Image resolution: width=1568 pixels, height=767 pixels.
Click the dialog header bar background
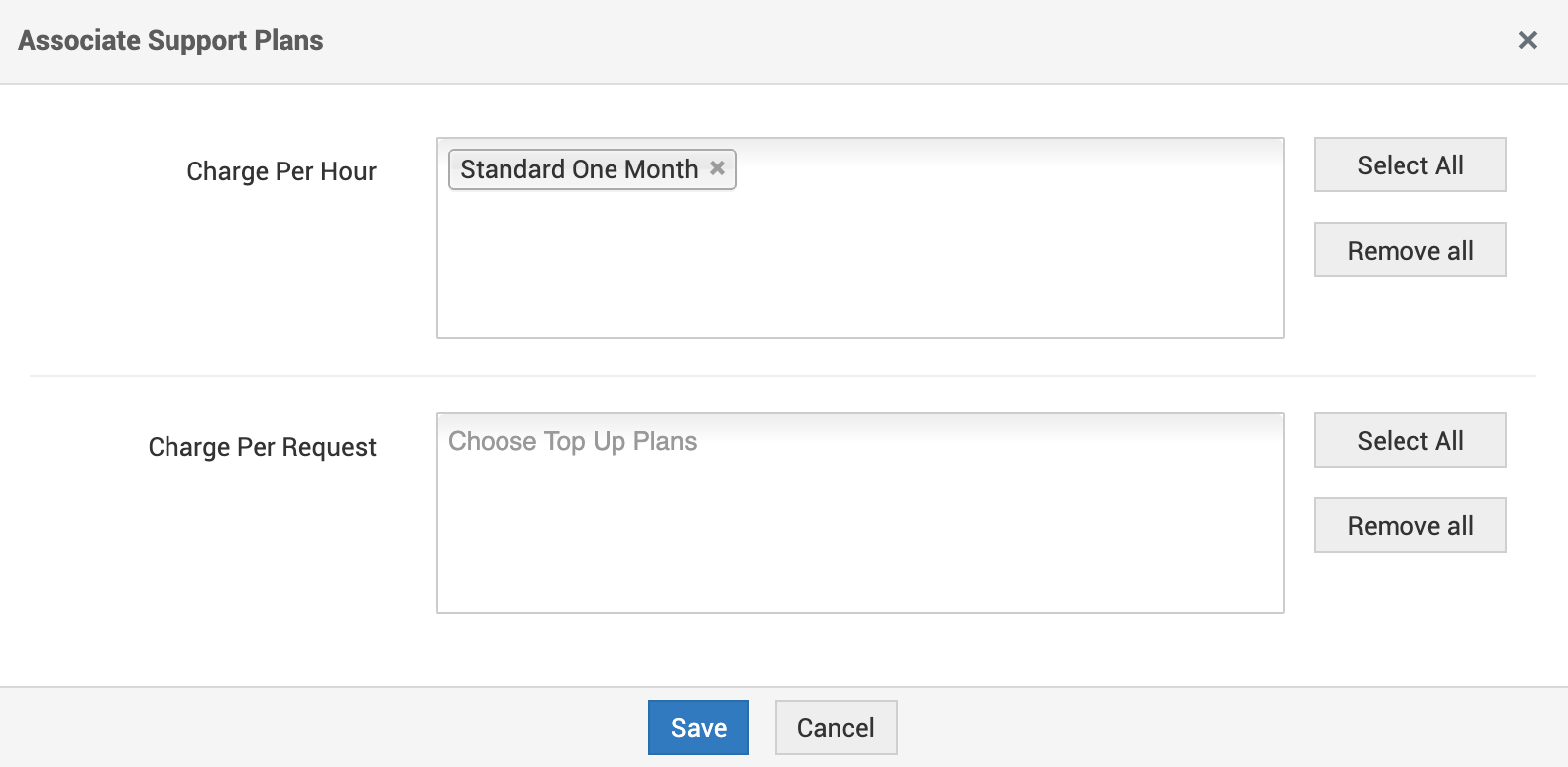coord(892,41)
